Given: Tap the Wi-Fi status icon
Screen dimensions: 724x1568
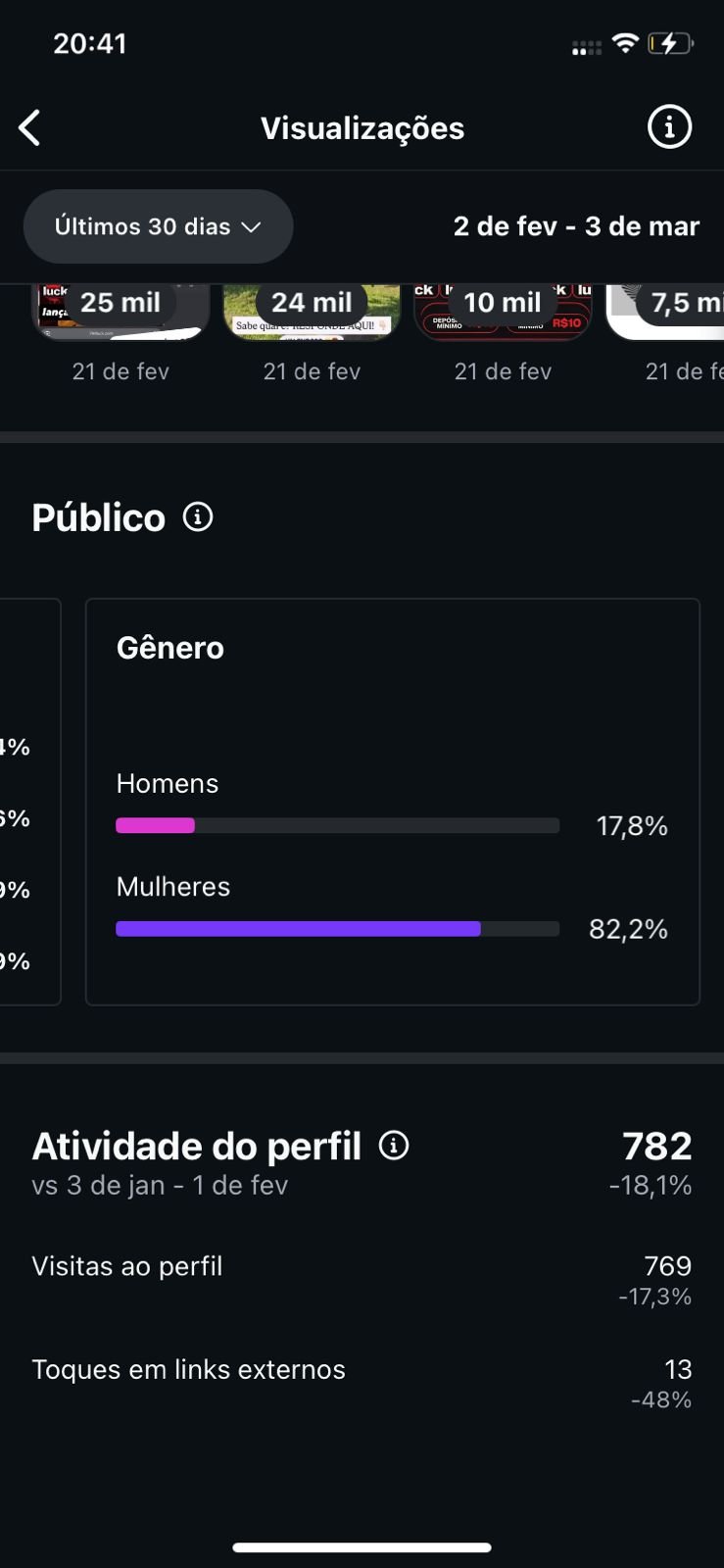Looking at the screenshot, I should [624, 43].
